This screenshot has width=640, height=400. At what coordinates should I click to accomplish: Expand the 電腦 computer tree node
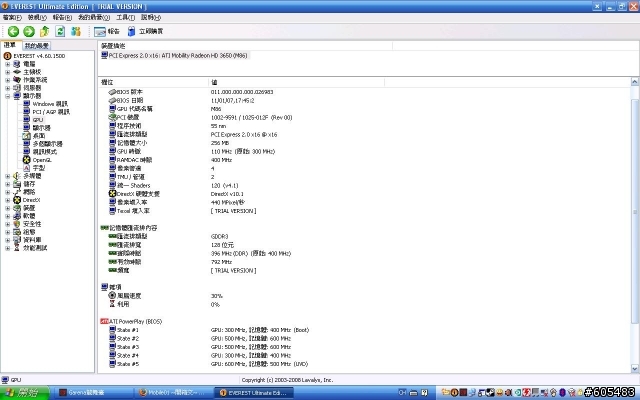click(7, 64)
